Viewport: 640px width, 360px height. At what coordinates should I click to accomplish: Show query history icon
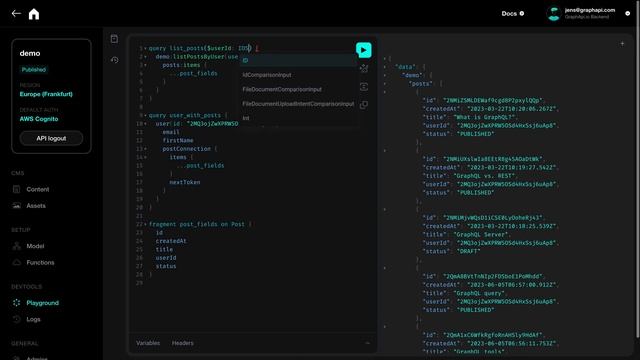115,60
